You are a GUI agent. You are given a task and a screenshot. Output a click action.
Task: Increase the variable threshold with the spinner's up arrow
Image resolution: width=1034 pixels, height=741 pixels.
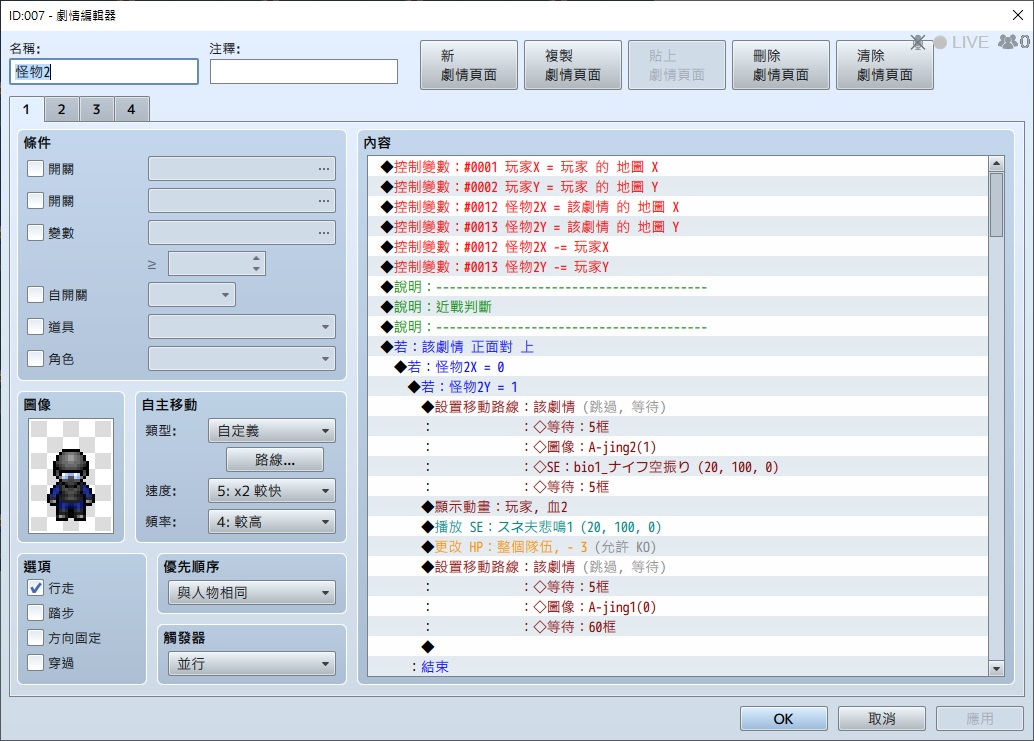click(x=256, y=258)
